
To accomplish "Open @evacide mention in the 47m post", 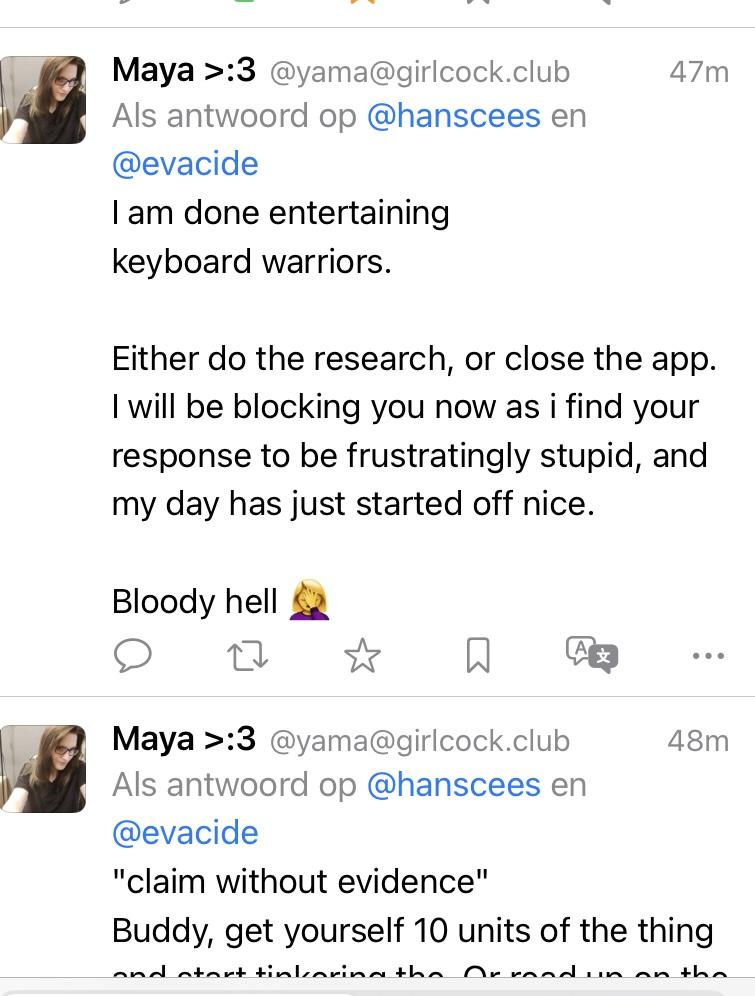I will coord(185,164).
